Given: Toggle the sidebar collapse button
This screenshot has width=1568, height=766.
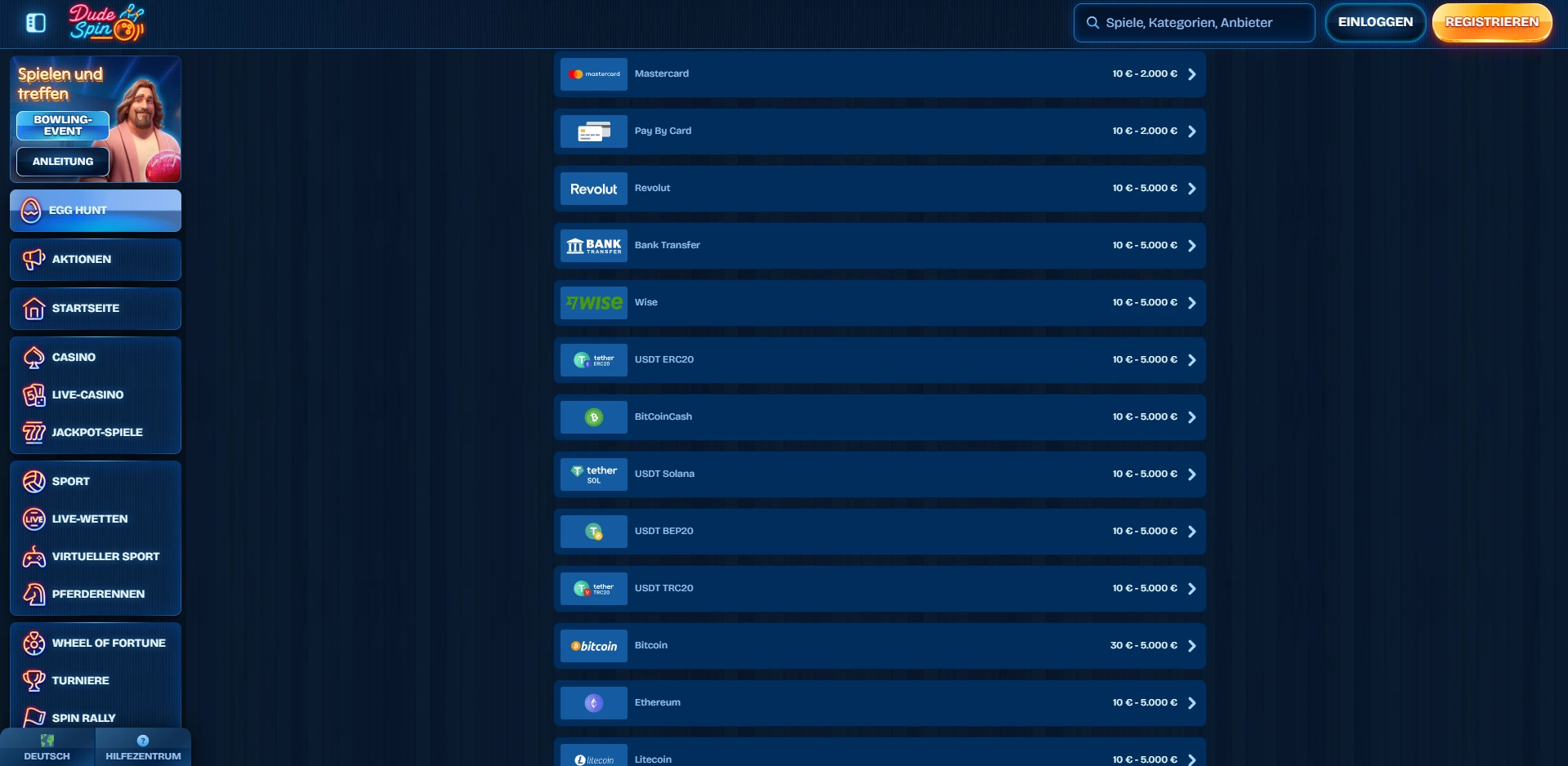Looking at the screenshot, I should pyautogui.click(x=35, y=22).
